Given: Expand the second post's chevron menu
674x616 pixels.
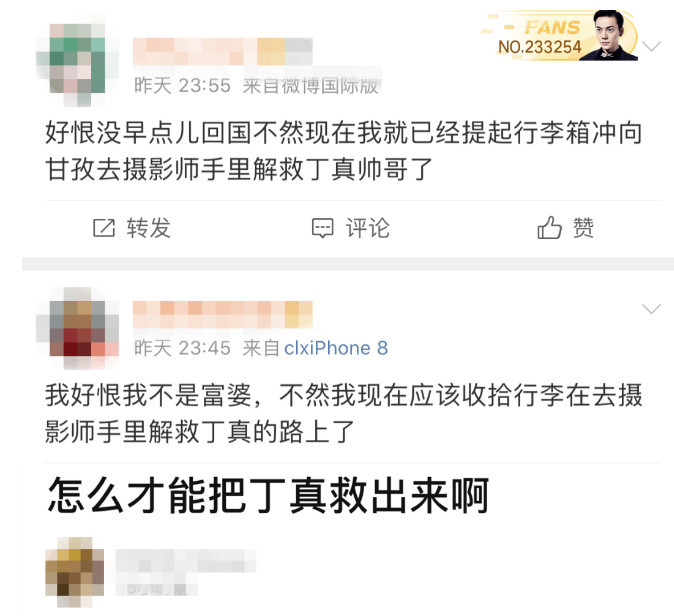Looking at the screenshot, I should click(x=652, y=308).
